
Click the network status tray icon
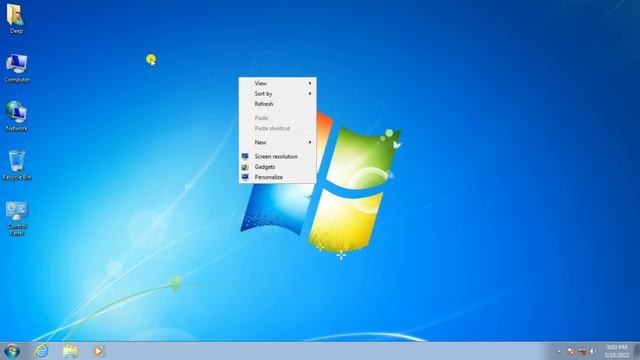coord(582,351)
